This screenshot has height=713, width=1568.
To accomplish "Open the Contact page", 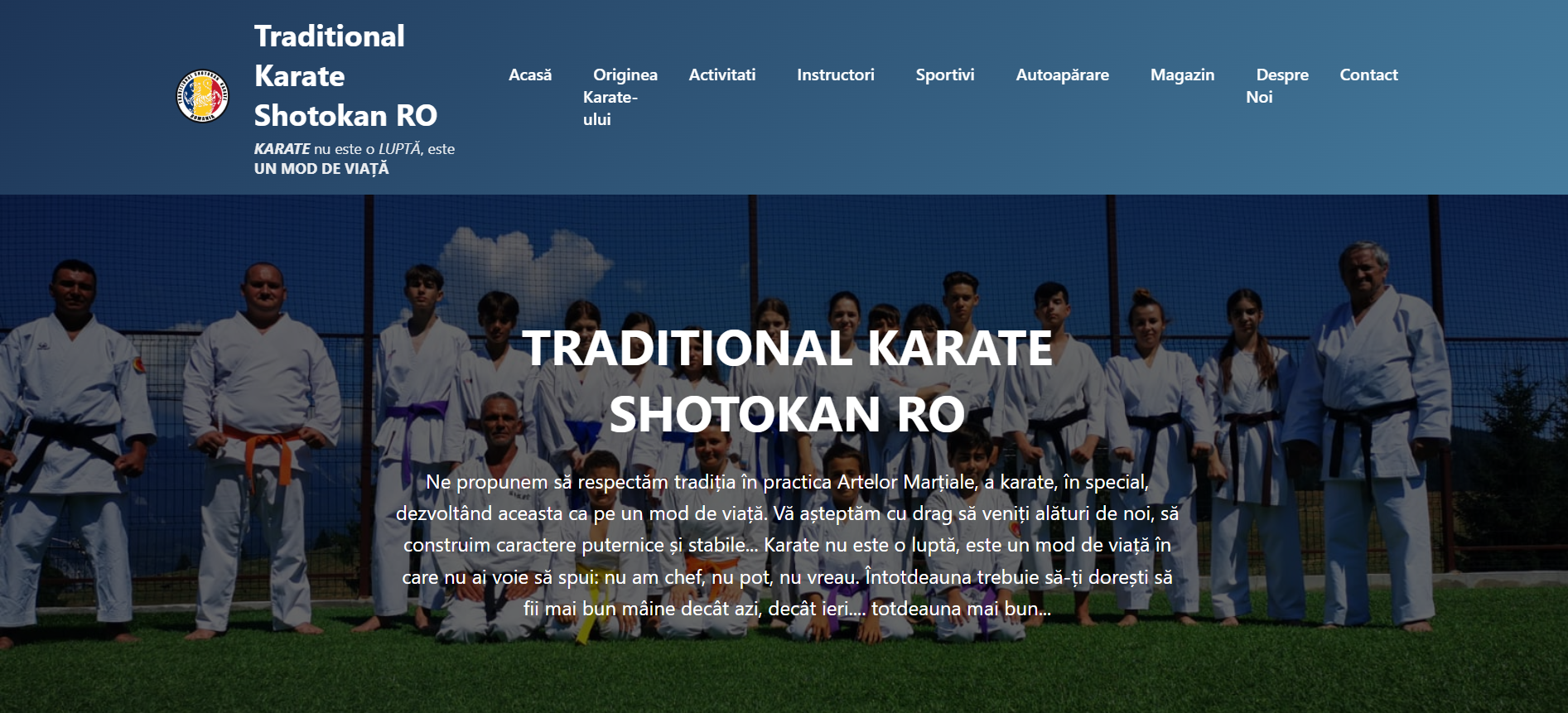I will click(1368, 75).
